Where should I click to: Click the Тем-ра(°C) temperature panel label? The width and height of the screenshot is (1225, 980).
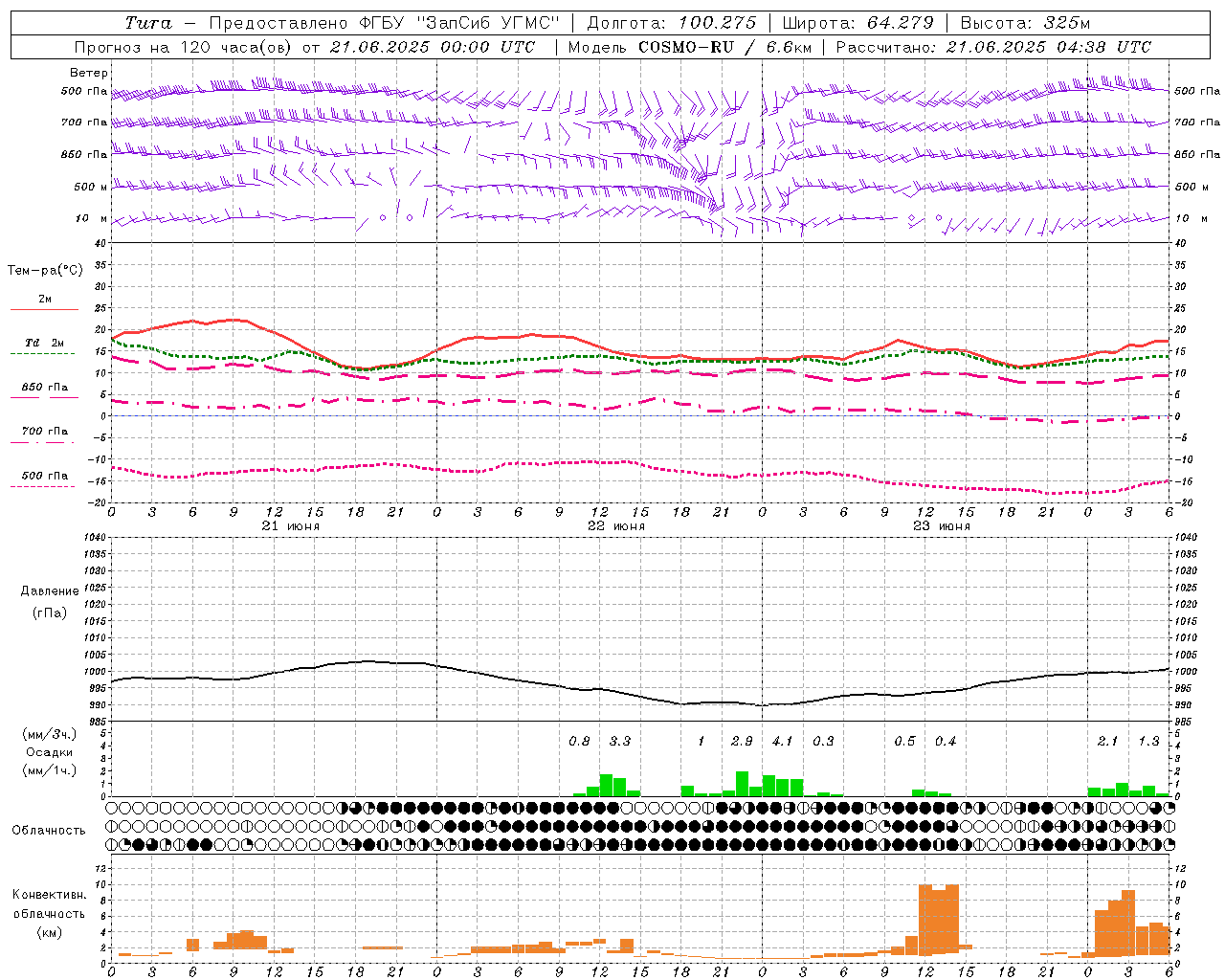tap(45, 271)
